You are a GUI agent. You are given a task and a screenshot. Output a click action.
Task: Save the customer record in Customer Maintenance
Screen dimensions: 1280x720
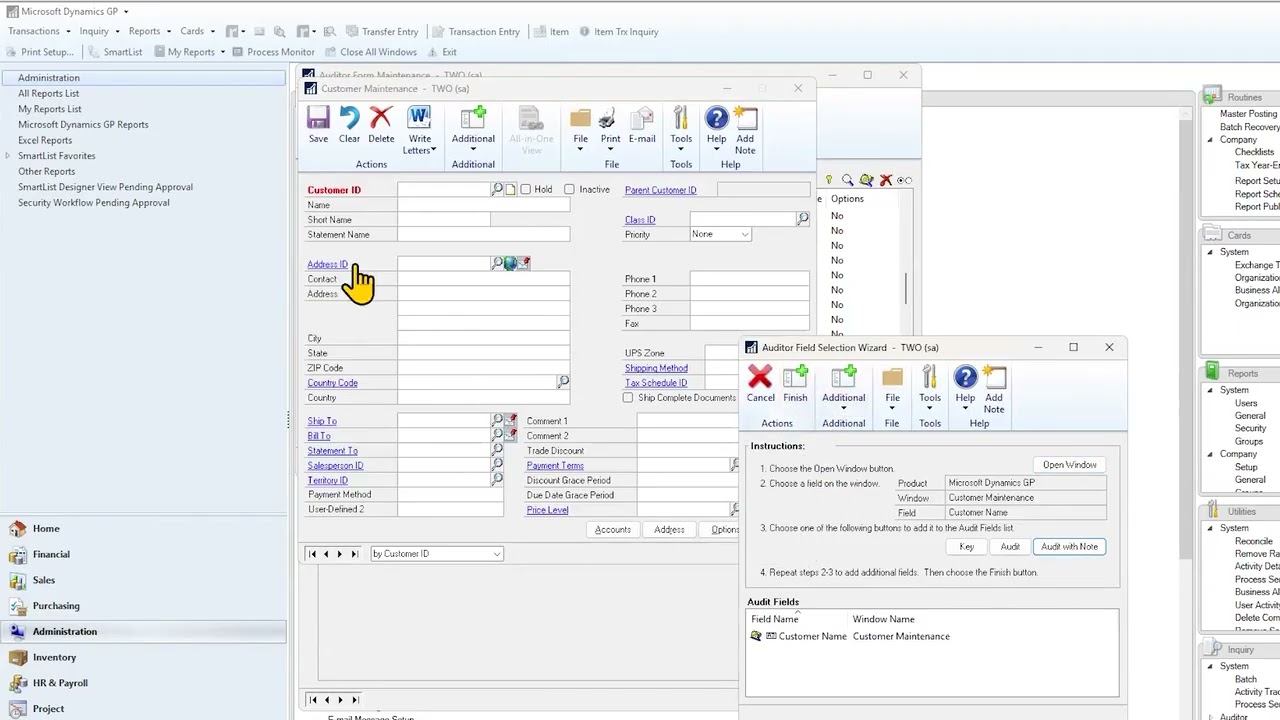[x=318, y=126]
